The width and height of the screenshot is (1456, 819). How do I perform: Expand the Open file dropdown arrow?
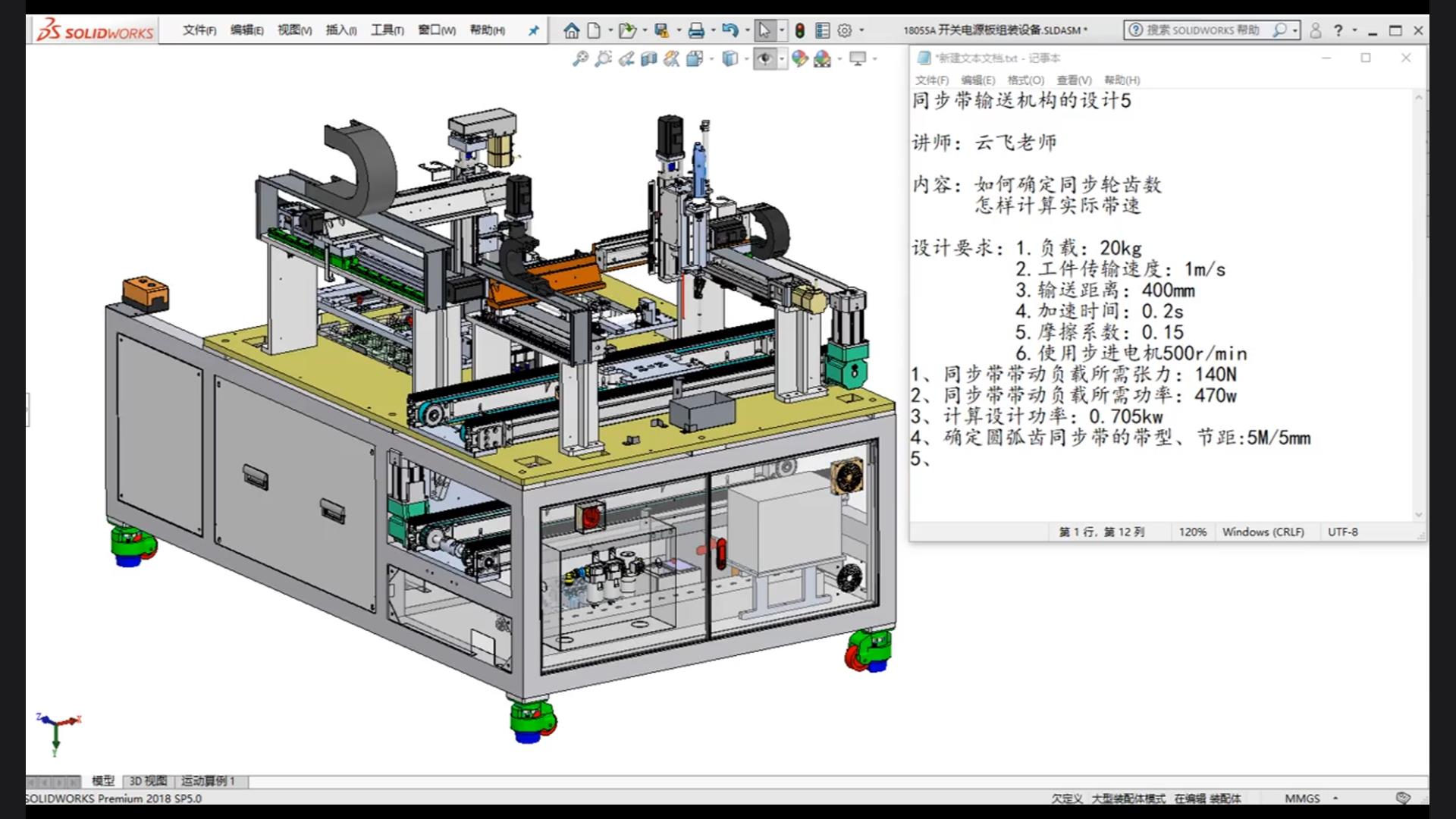pyautogui.click(x=645, y=30)
